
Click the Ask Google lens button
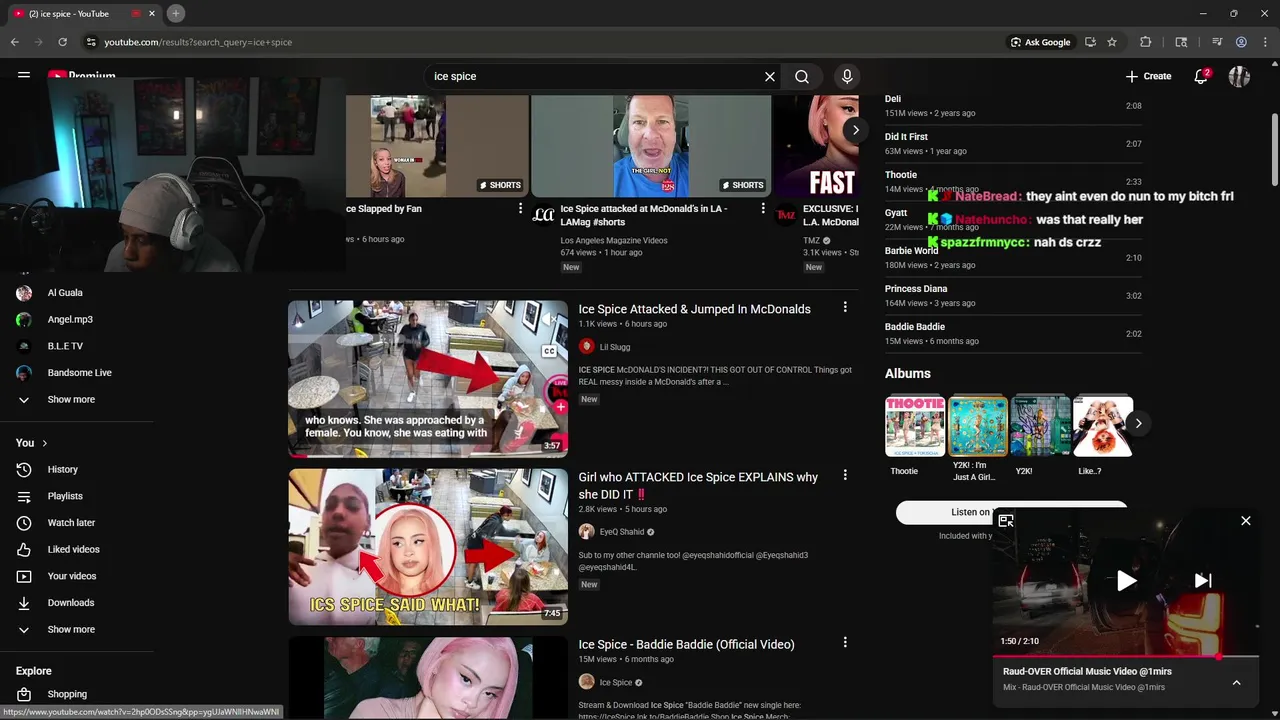1040,42
